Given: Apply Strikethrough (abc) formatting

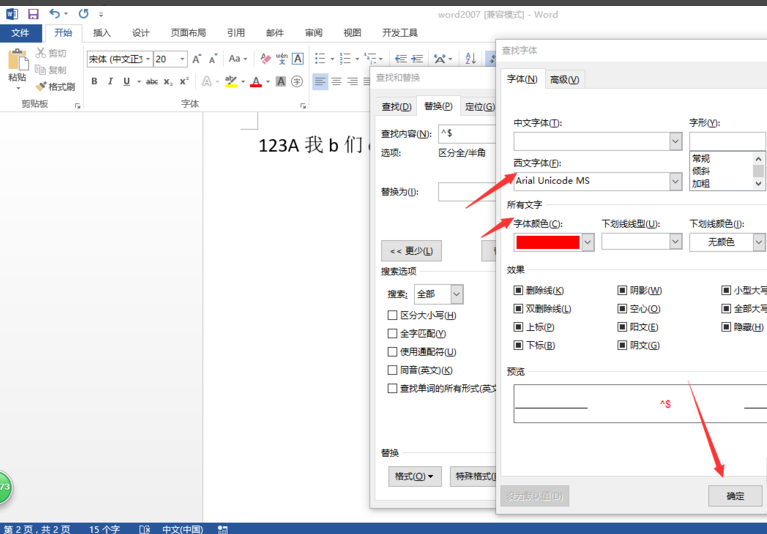Looking at the screenshot, I should (152, 82).
